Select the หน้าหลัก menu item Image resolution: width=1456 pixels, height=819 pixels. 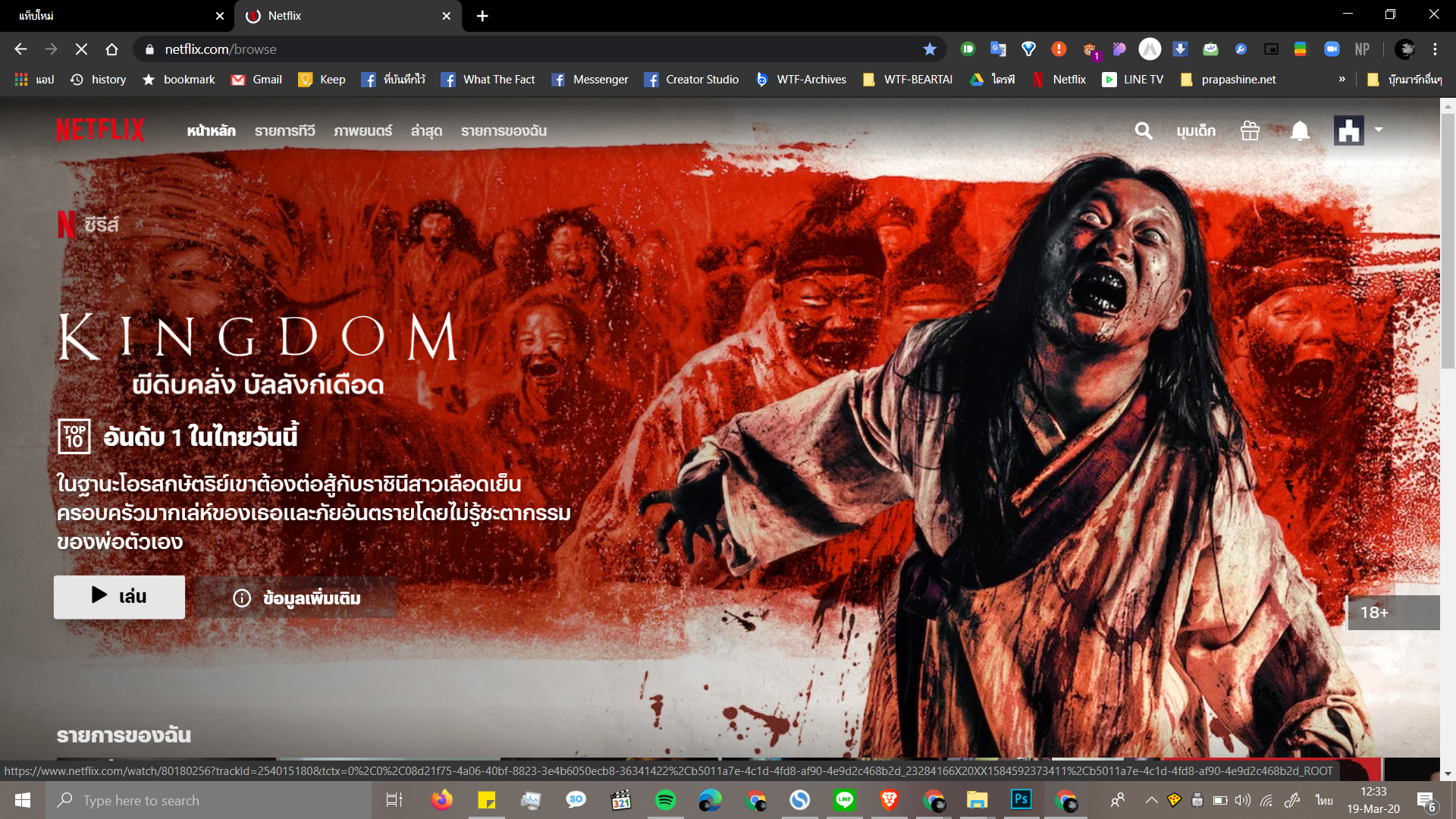pyautogui.click(x=211, y=131)
